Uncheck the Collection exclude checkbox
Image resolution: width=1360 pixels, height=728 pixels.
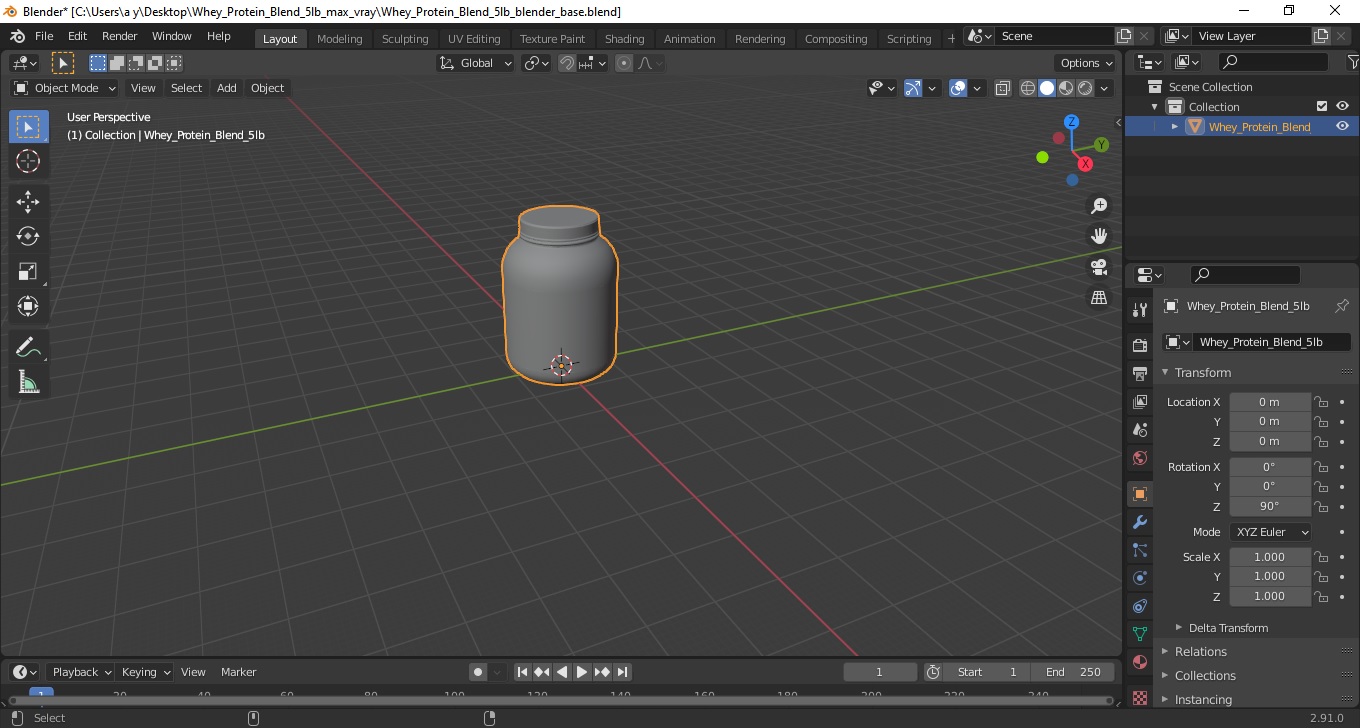[x=1322, y=106]
